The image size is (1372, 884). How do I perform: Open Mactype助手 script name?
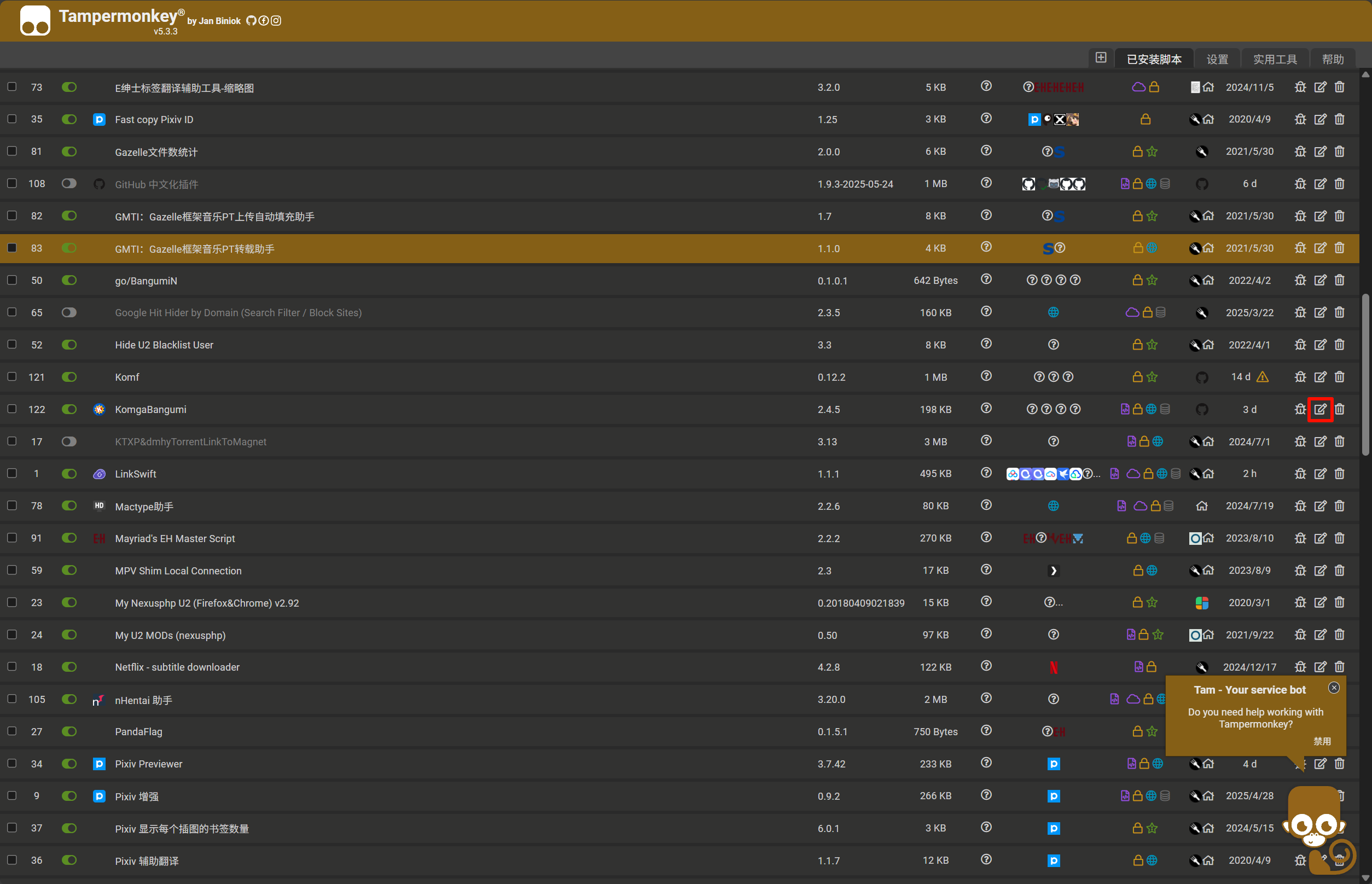click(x=144, y=507)
